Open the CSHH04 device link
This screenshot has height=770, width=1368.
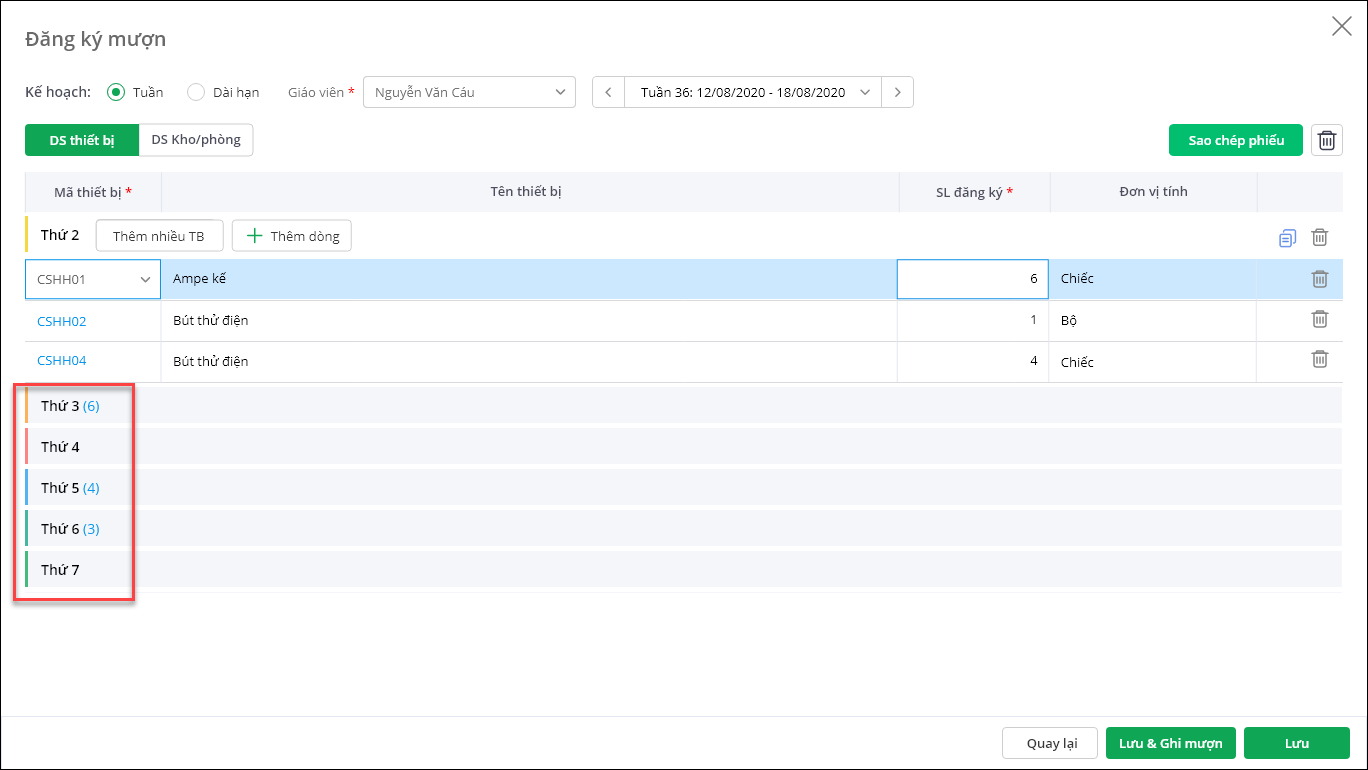coord(62,360)
